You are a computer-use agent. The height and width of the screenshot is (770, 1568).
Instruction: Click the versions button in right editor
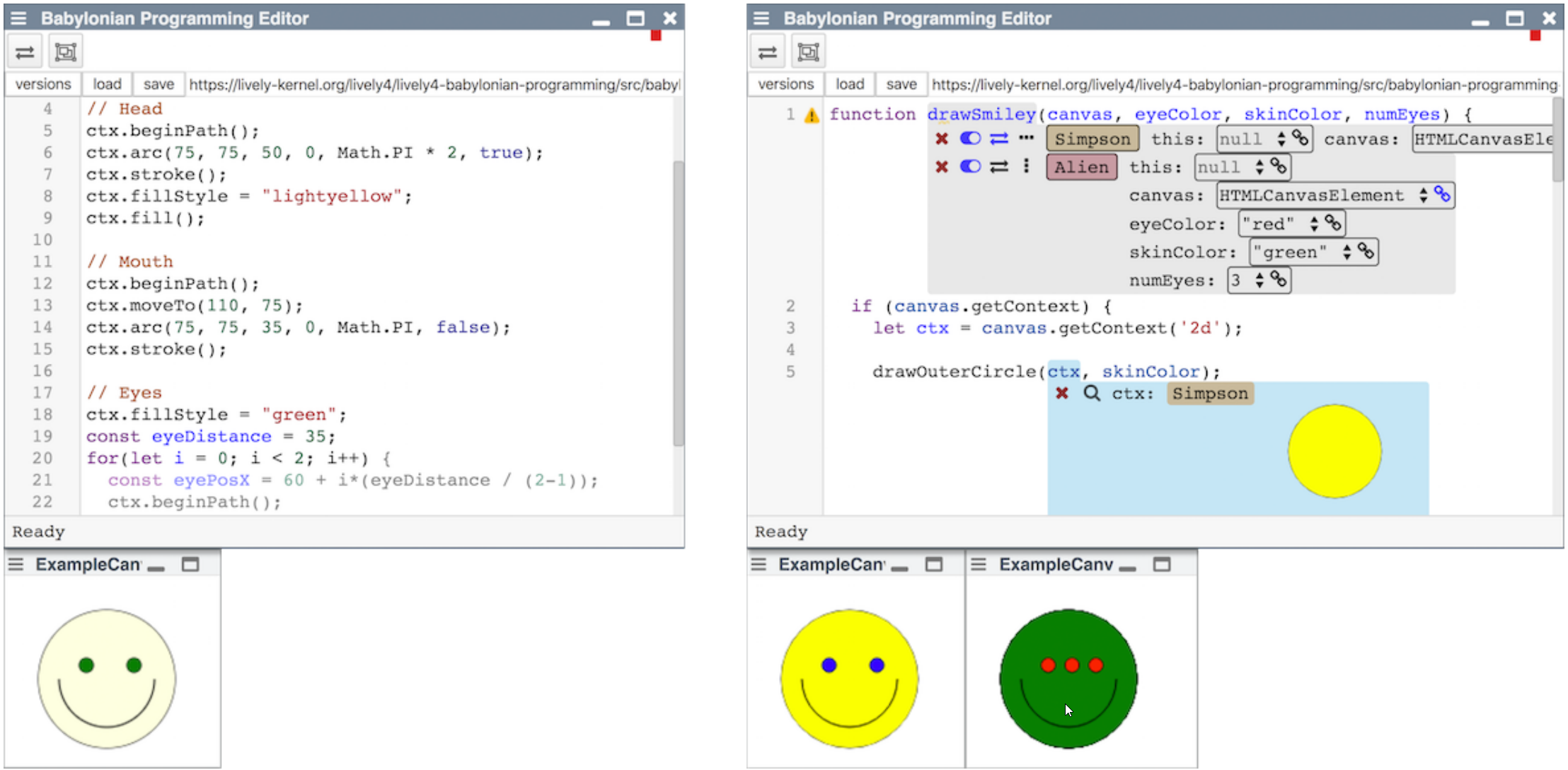click(785, 84)
